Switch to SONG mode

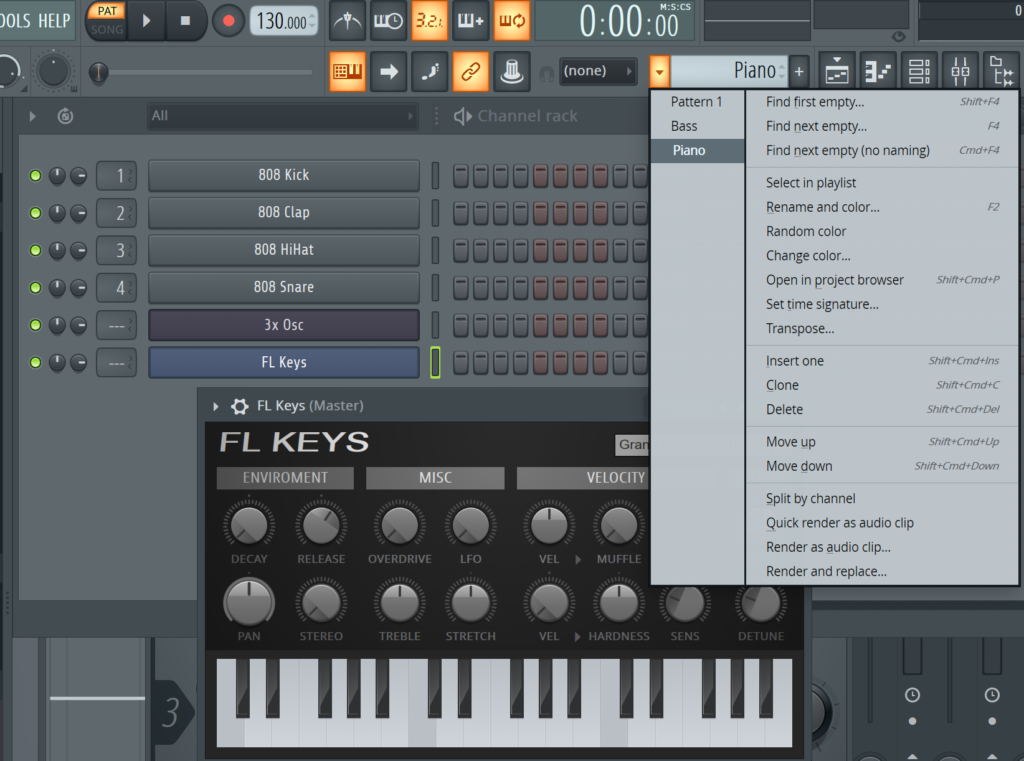tap(106, 30)
